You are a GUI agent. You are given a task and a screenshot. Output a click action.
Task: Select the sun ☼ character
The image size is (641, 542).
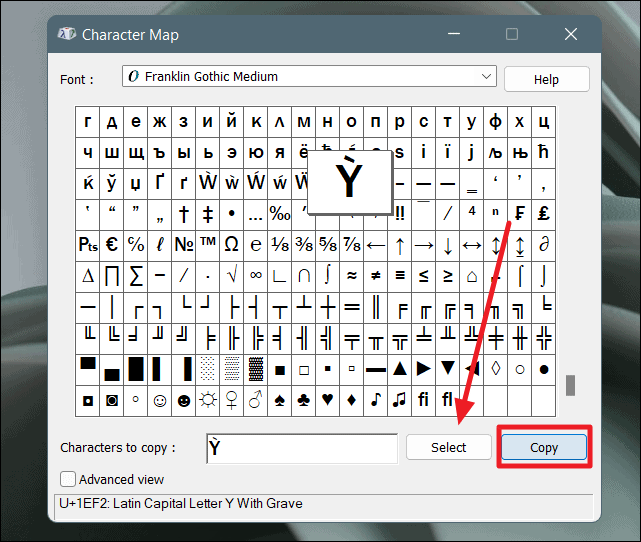click(208, 401)
